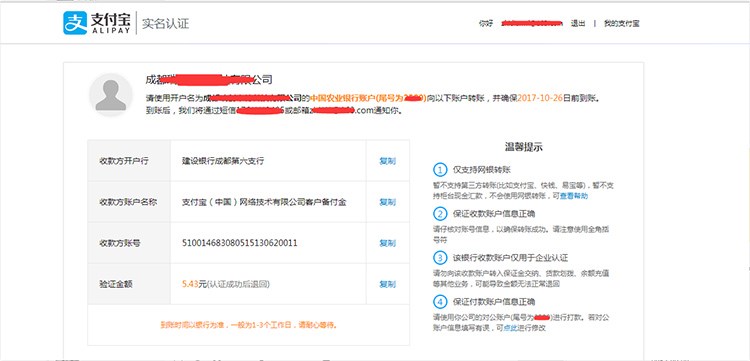
Task: Click 点此 to modify account info
Action: point(510,328)
